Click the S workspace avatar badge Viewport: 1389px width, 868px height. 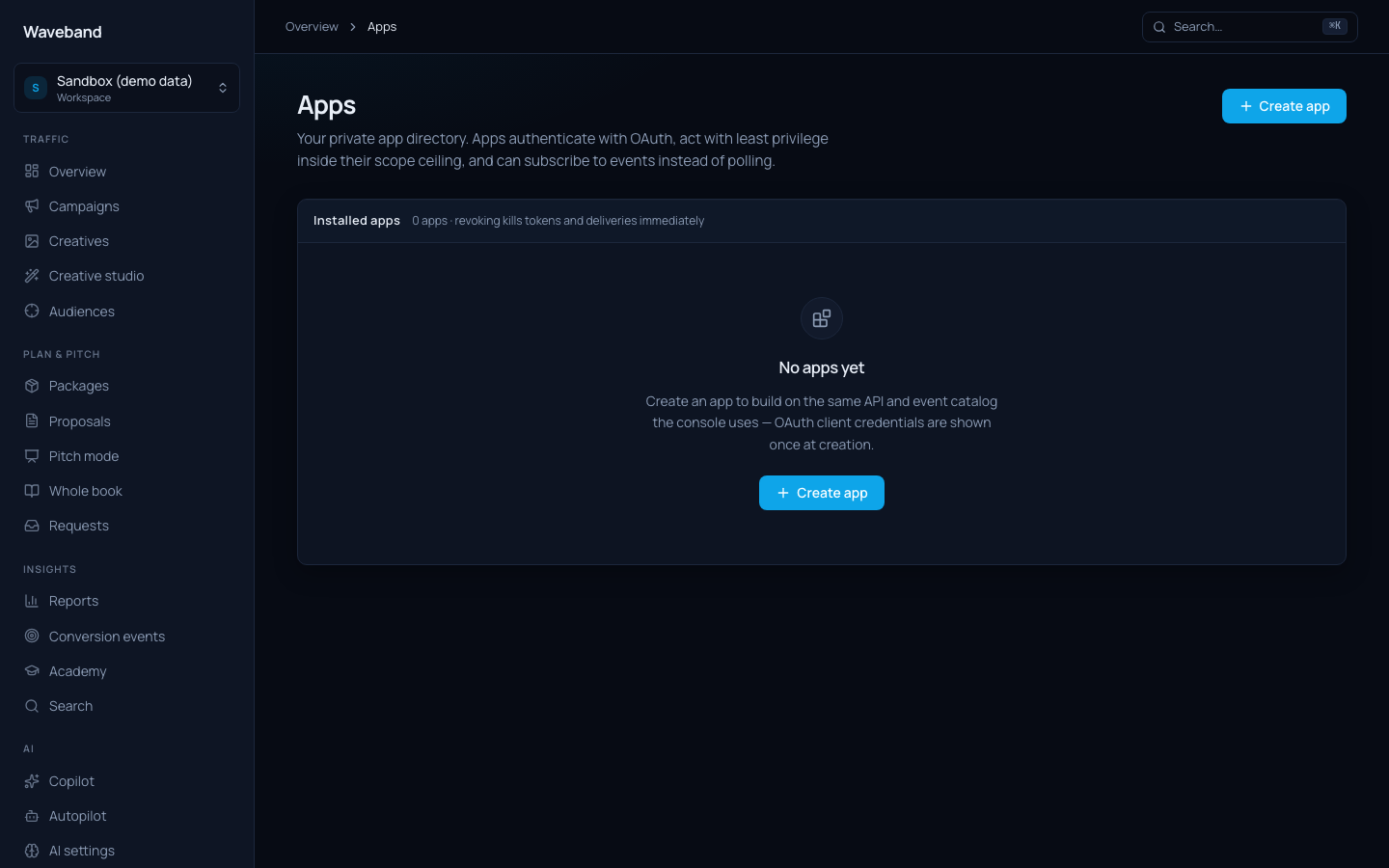[x=36, y=88]
